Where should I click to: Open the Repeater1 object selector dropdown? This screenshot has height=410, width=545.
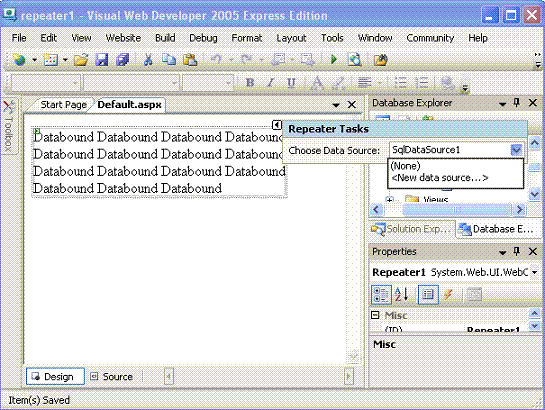(535, 272)
